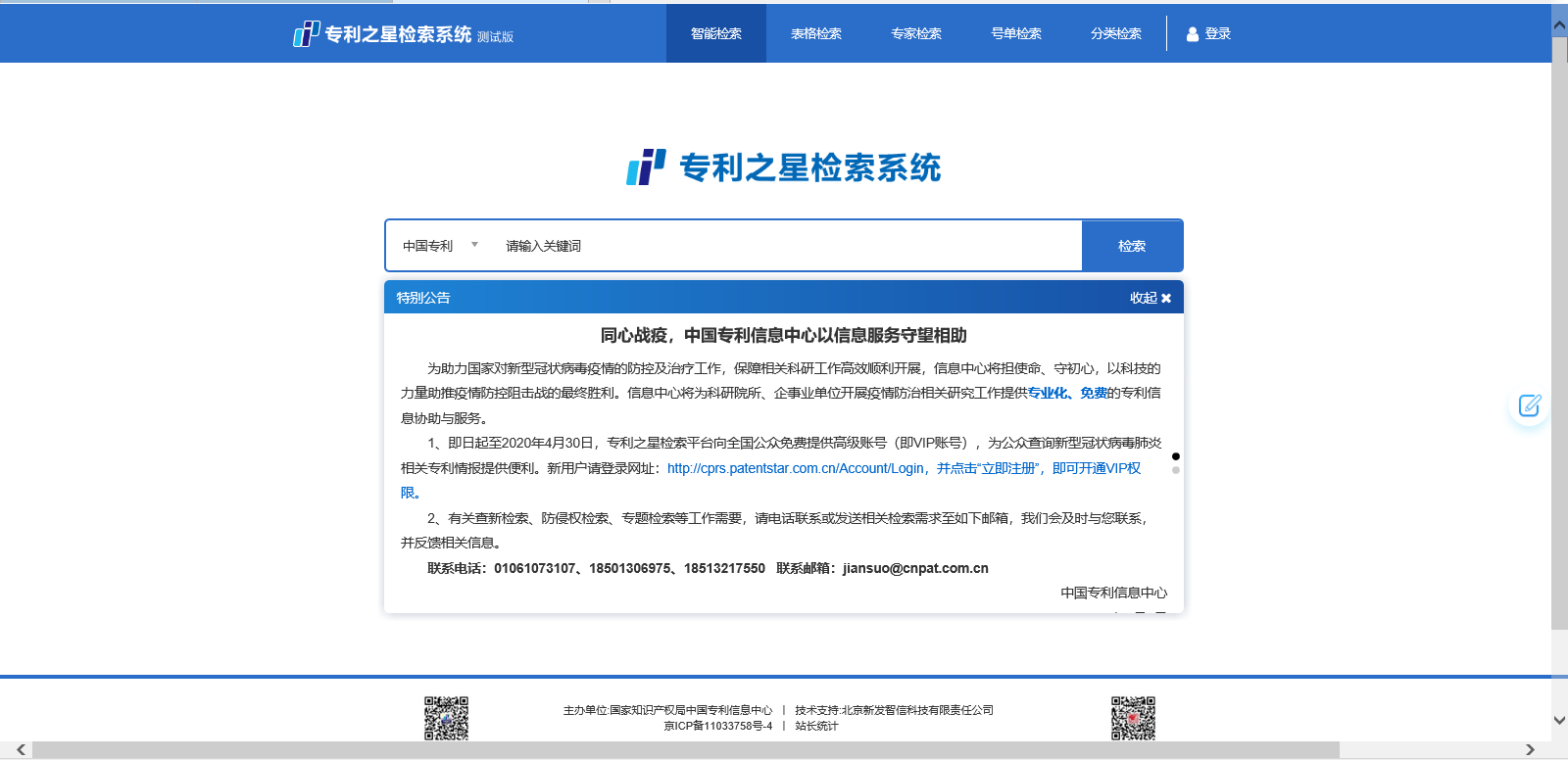Click the phone number 01061073107 text
This screenshot has height=760, width=1568.
click(535, 568)
